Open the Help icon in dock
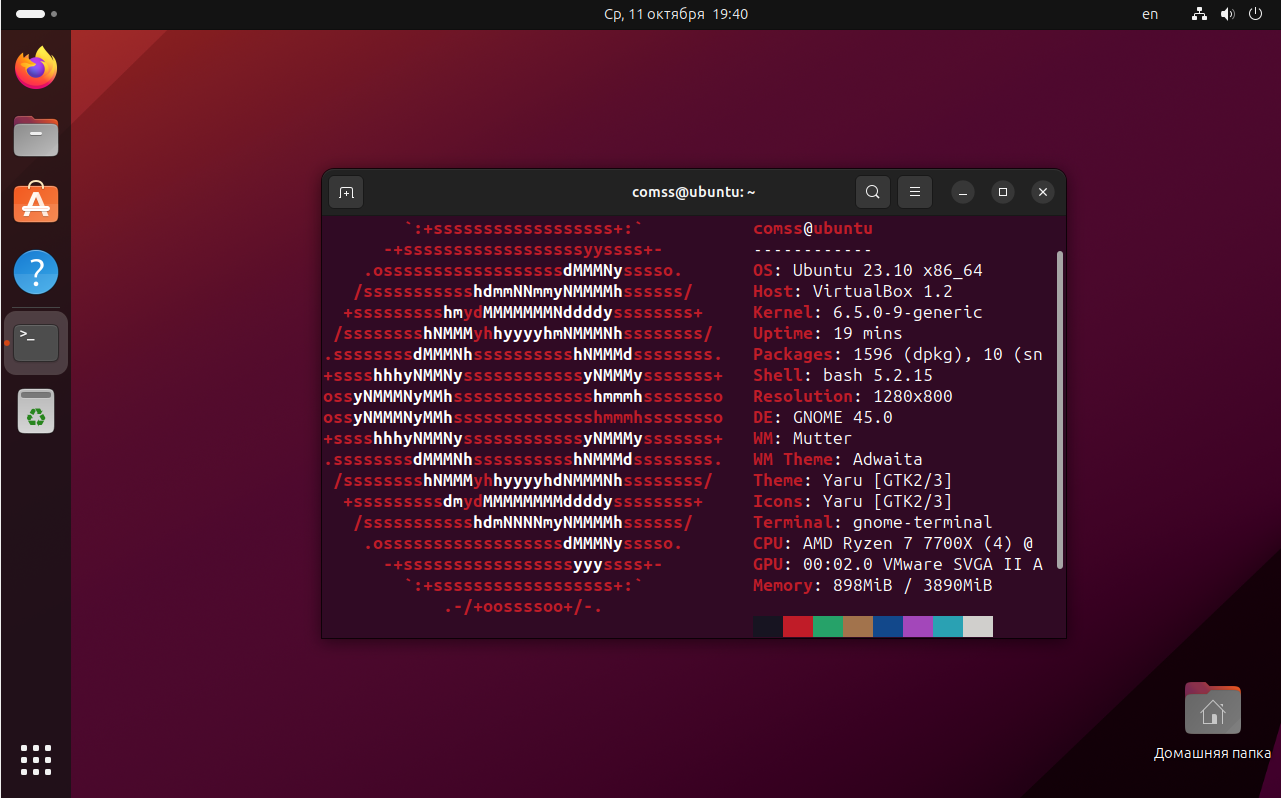 [36, 271]
